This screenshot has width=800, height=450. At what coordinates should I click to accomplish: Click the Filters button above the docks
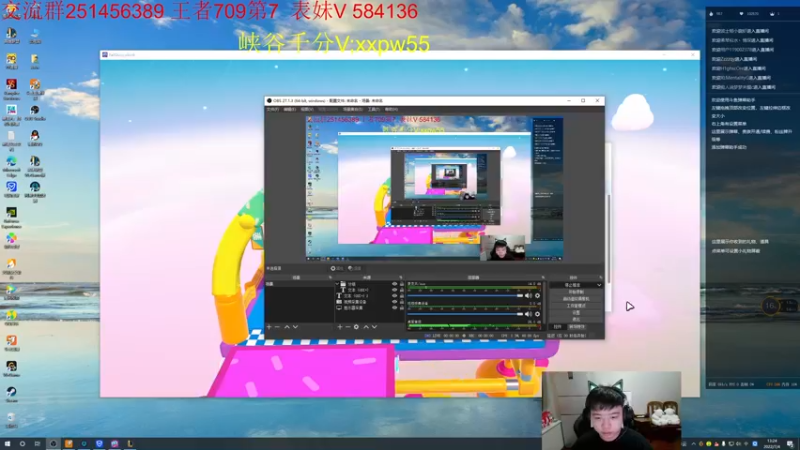pyautogui.click(x=355, y=268)
